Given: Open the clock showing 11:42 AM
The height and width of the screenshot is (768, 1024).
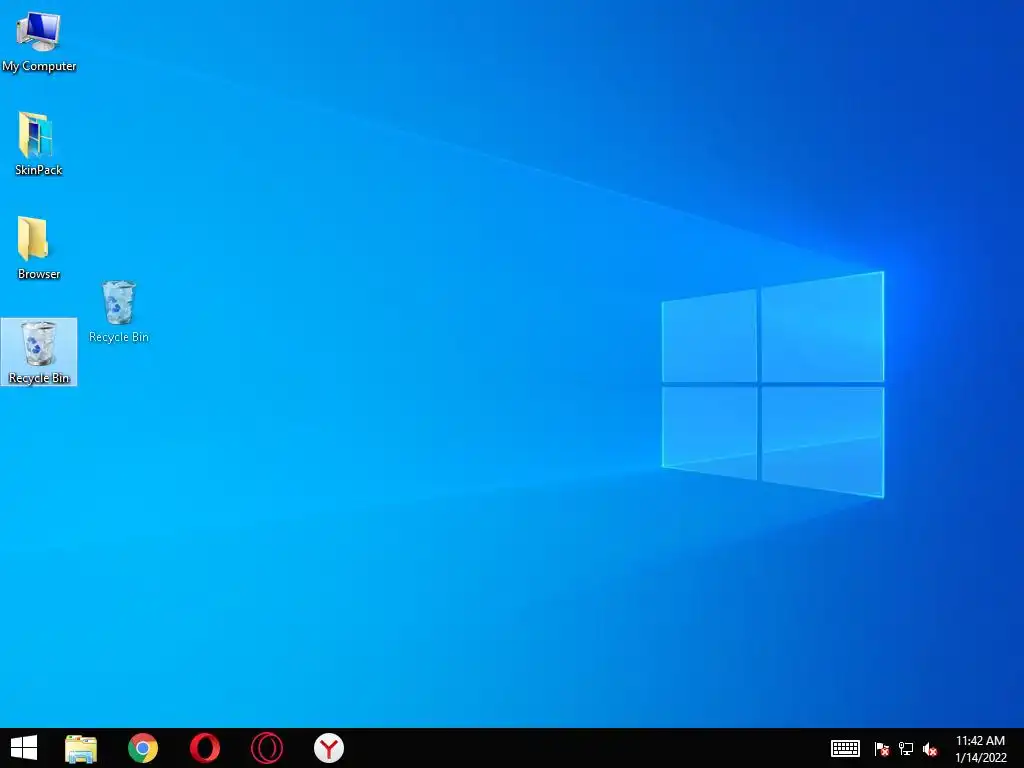Looking at the screenshot, I should click(980, 741).
